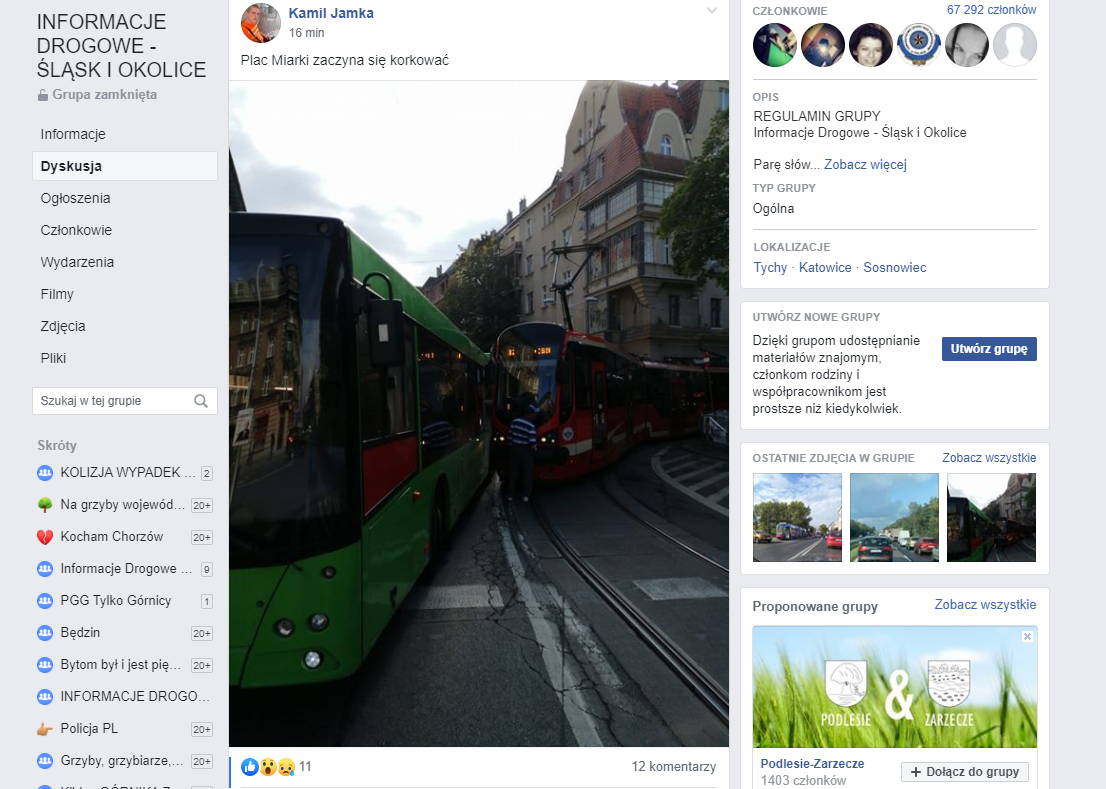
Task: Dismiss the Podlesie-Zarzecze suggestion with X
Action: (x=1027, y=636)
